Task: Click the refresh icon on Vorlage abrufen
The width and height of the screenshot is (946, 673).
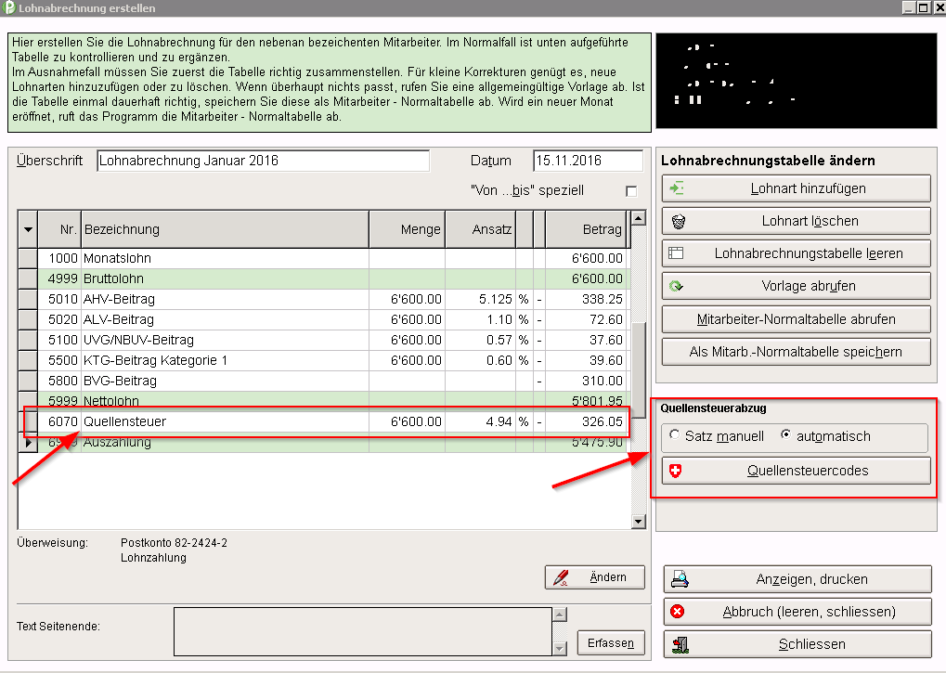Action: coord(677,286)
